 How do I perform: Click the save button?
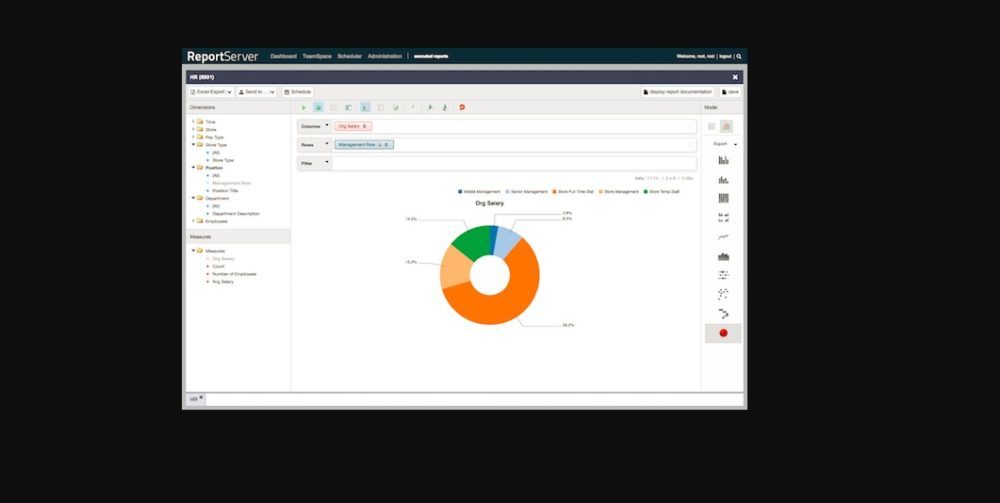[730, 91]
